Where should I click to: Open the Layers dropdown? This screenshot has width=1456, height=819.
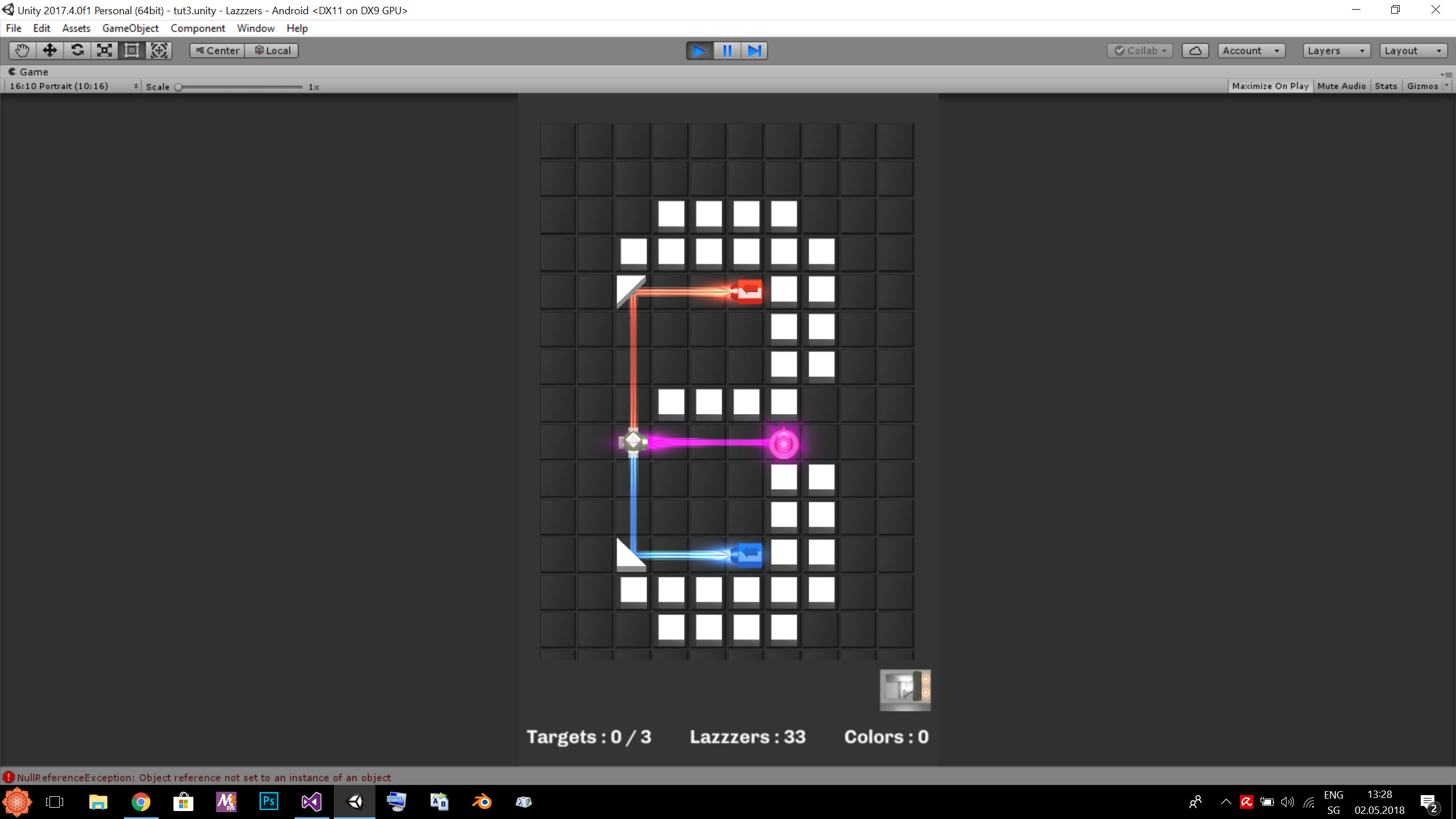(x=1336, y=51)
